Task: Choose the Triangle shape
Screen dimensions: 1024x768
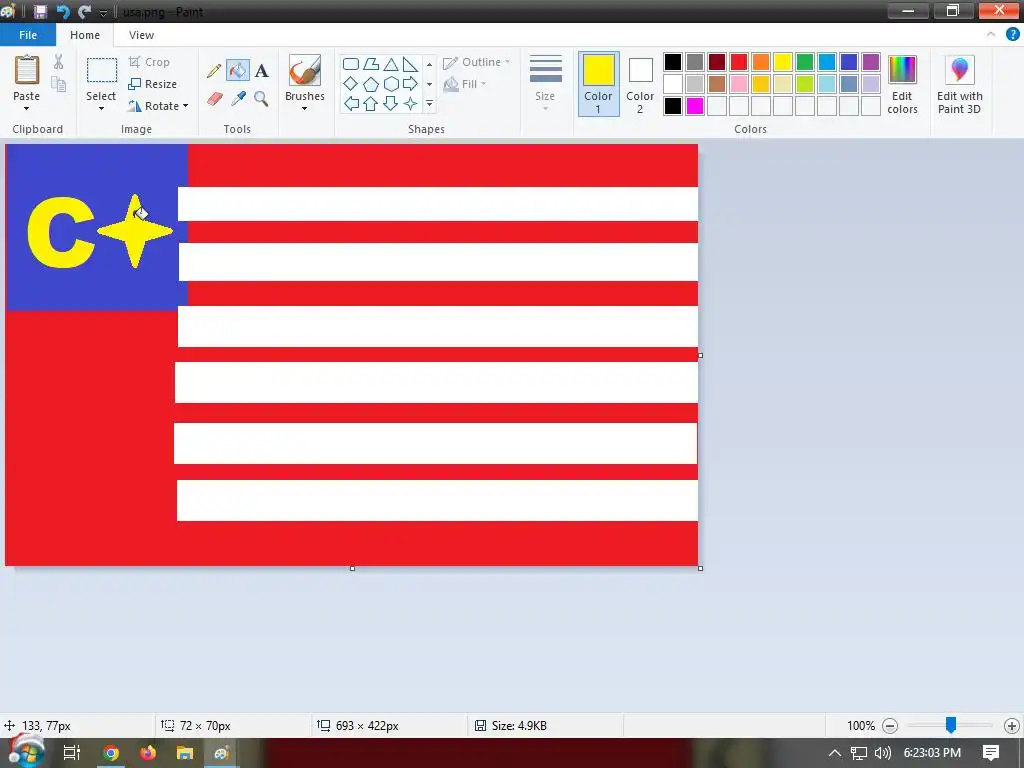Action: pos(391,64)
